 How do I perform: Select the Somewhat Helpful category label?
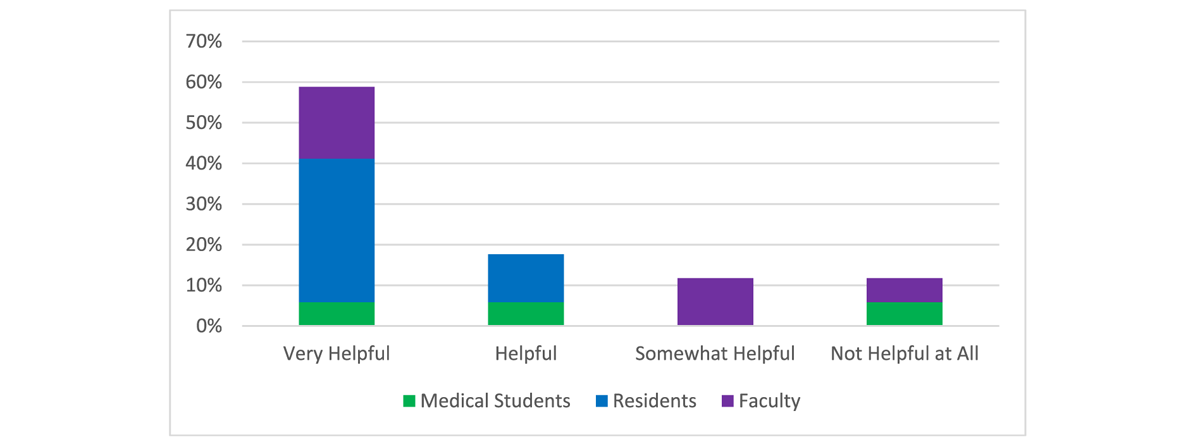(x=715, y=353)
